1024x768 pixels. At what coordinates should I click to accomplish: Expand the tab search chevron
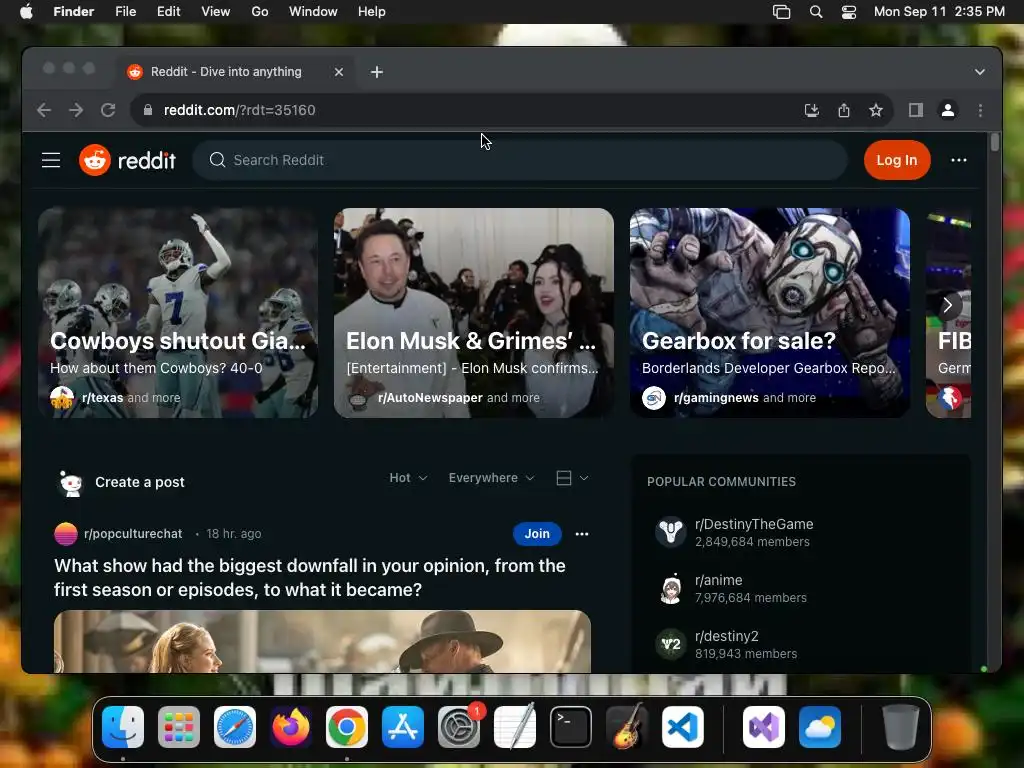click(x=980, y=72)
